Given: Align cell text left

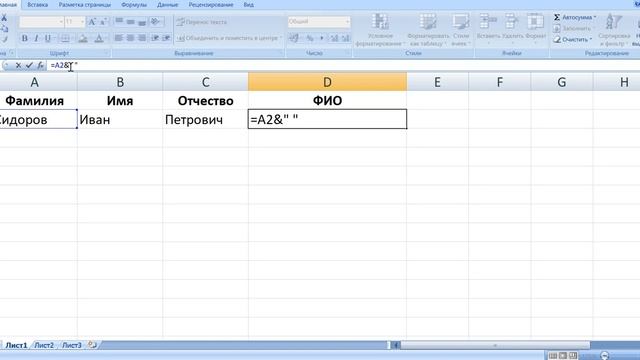Looking at the screenshot, I should [119, 38].
